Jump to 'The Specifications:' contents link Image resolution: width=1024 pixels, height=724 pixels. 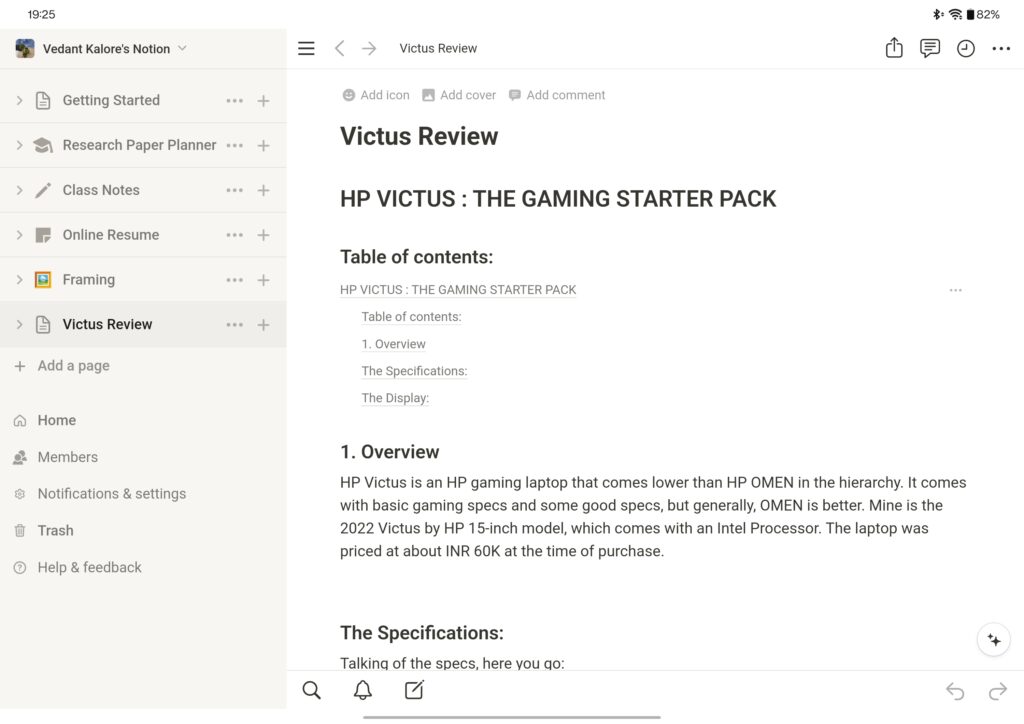click(x=414, y=371)
